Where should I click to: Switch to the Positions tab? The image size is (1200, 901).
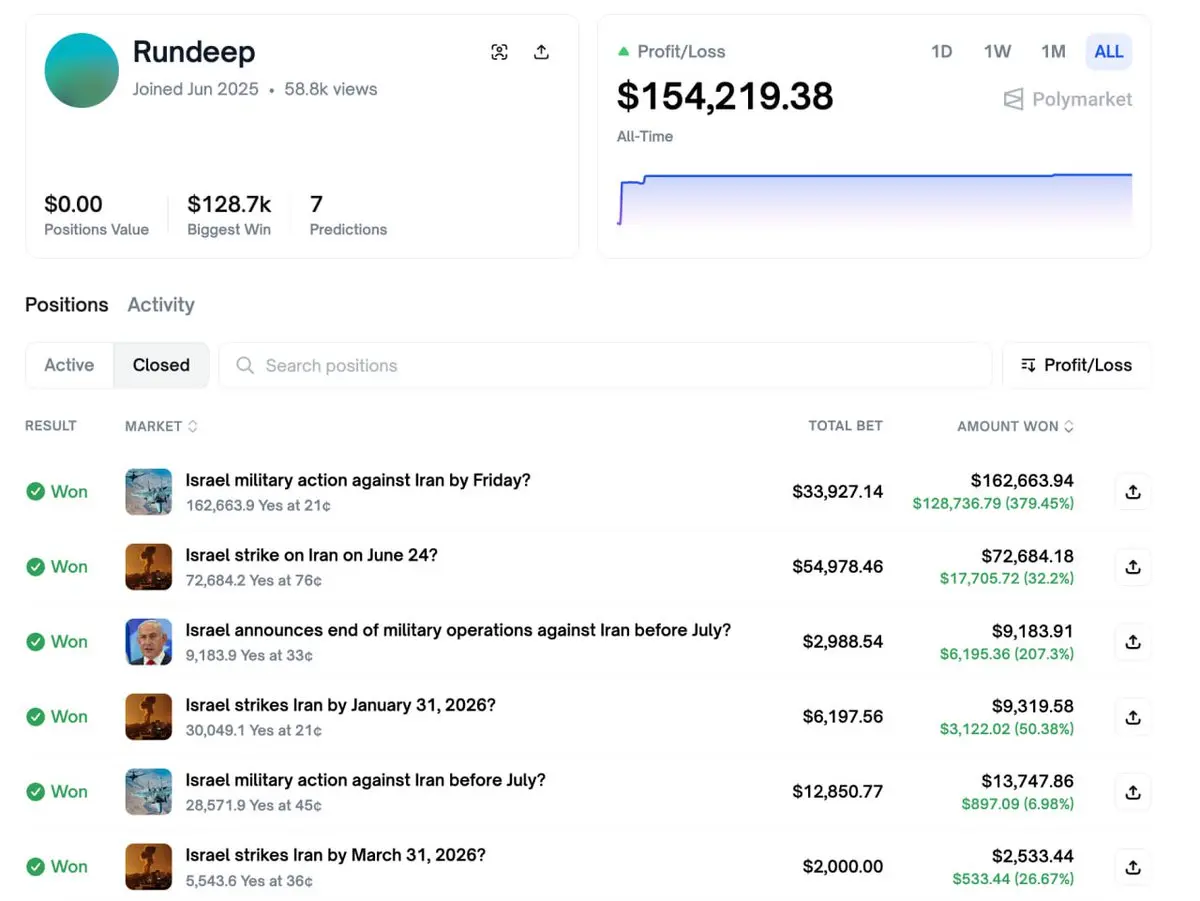(66, 305)
